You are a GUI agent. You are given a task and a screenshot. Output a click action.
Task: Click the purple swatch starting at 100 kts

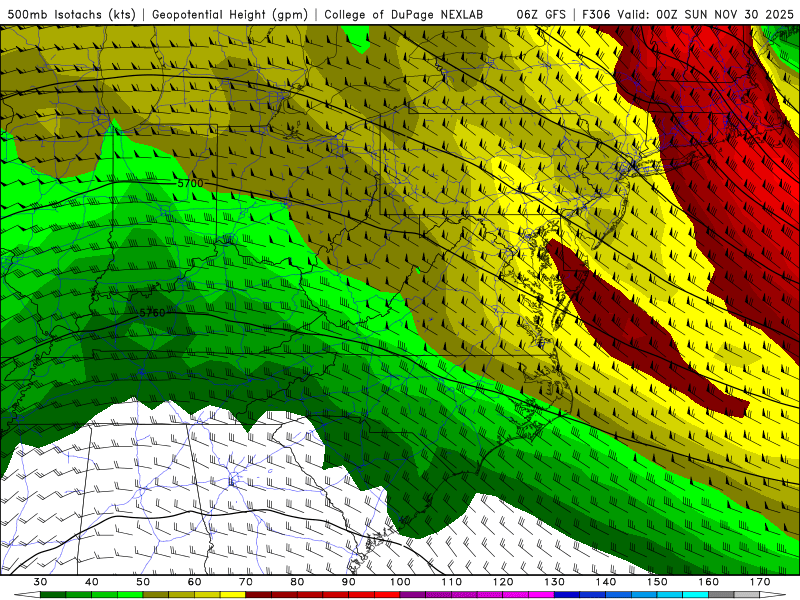[413, 594]
